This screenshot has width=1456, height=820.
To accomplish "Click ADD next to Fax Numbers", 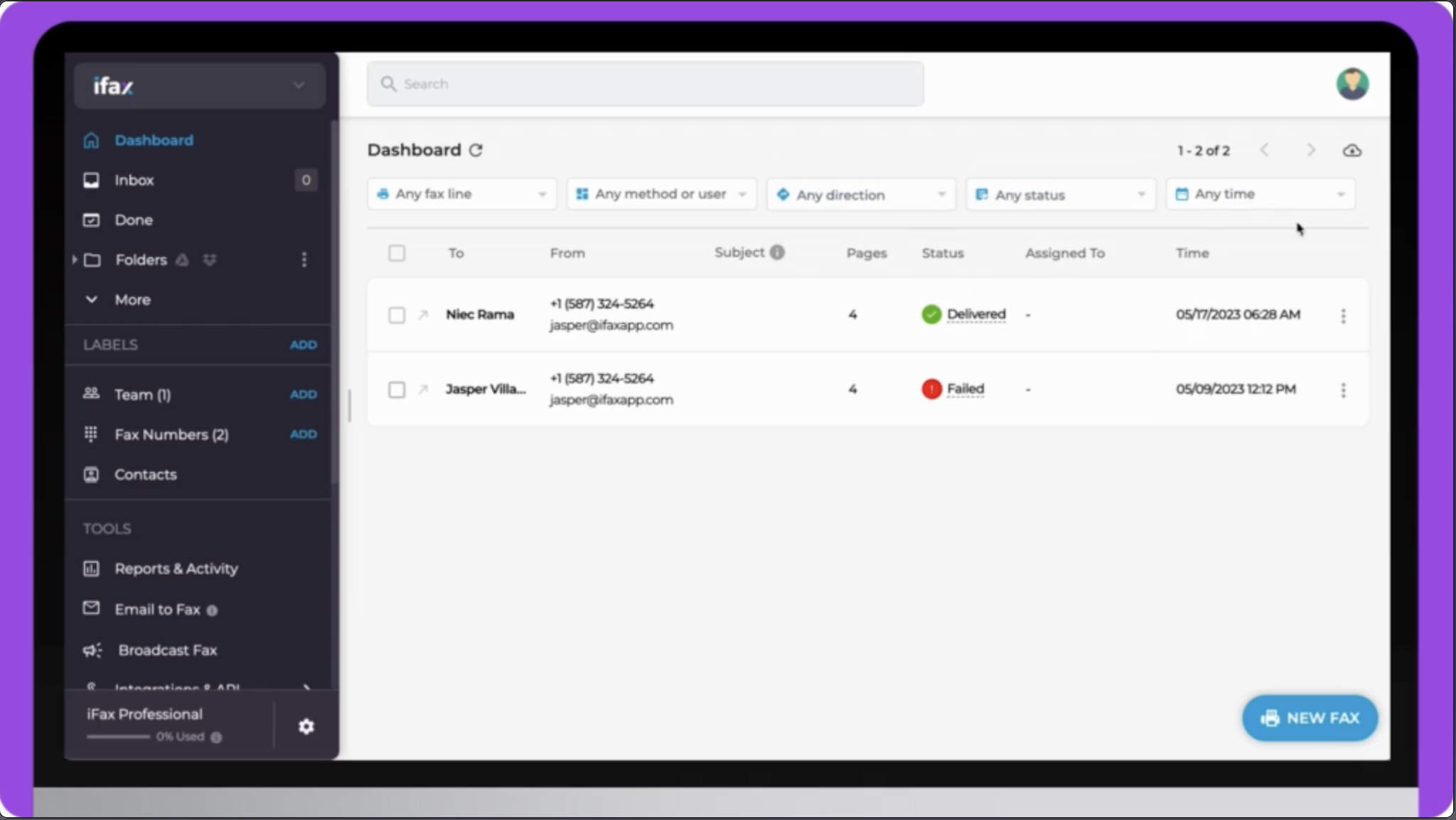I will click(303, 434).
